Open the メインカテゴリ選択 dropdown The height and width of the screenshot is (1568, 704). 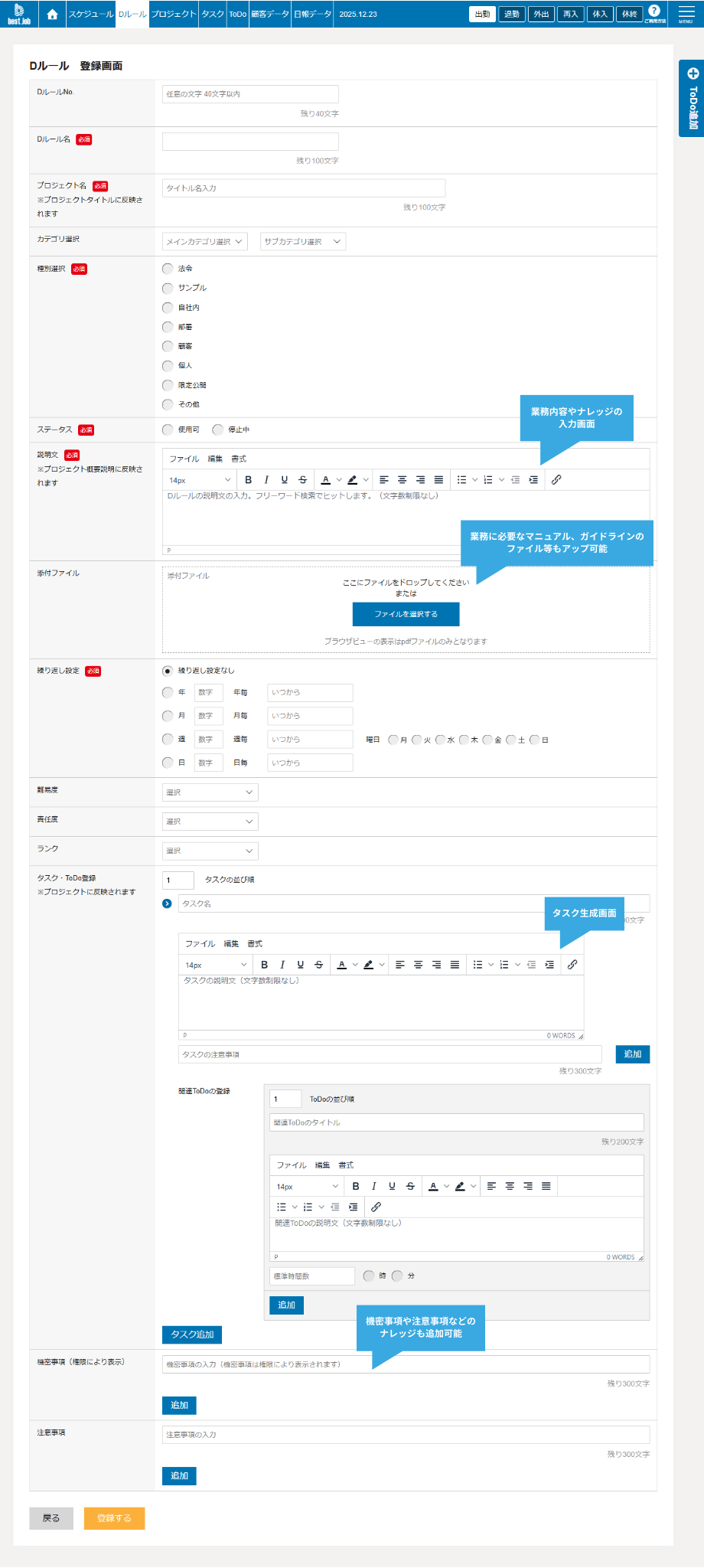(x=204, y=242)
